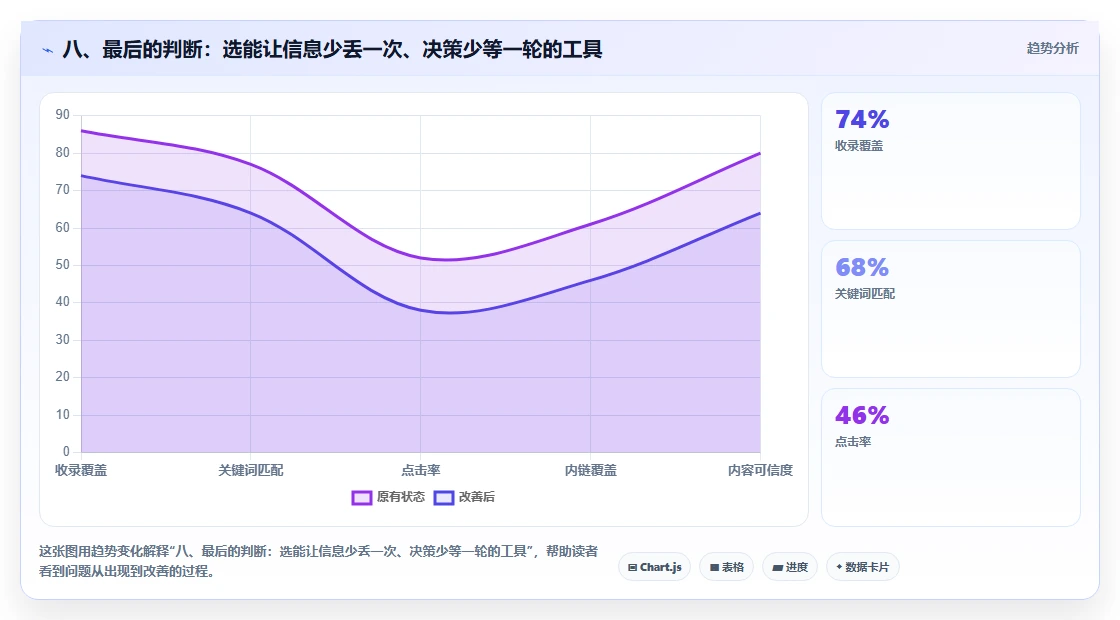This screenshot has width=1120, height=620.
Task: Click the 50 y-axis value
Action: 63,265
